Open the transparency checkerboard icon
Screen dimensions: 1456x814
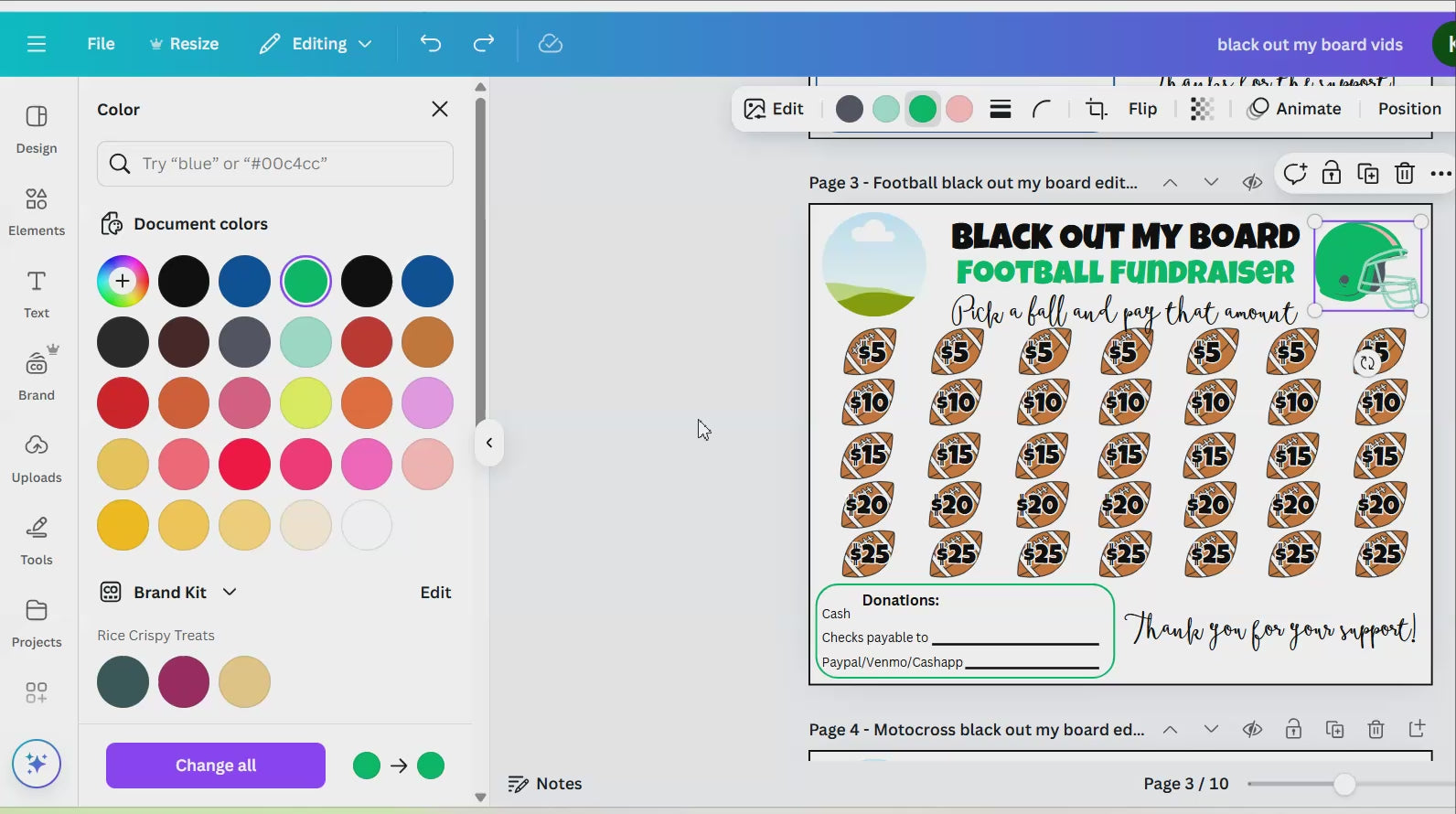(1202, 109)
